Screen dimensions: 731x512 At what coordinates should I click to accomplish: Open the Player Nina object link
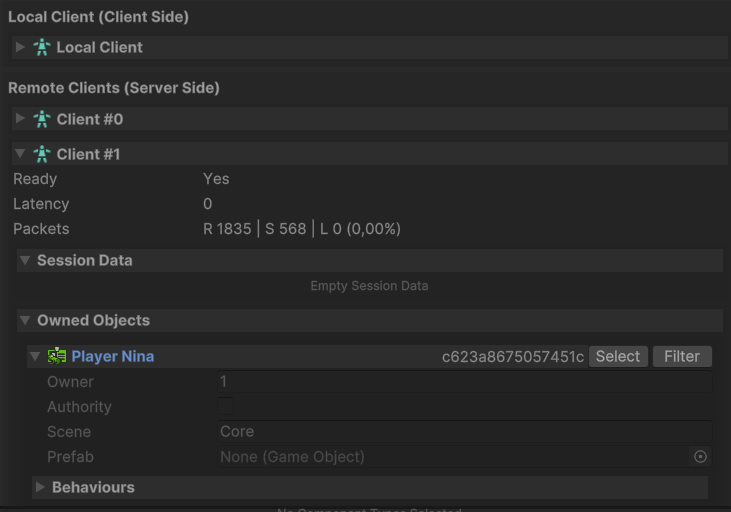point(113,356)
